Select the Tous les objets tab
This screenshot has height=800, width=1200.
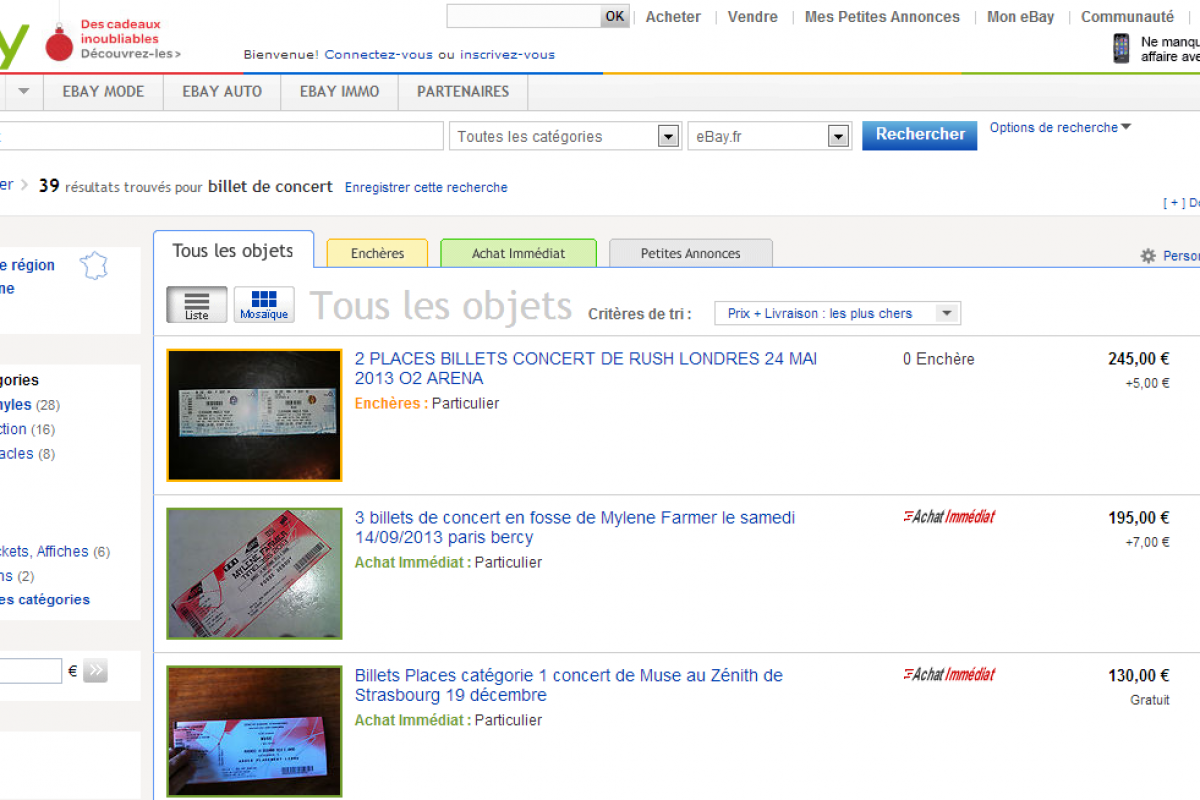pos(233,250)
